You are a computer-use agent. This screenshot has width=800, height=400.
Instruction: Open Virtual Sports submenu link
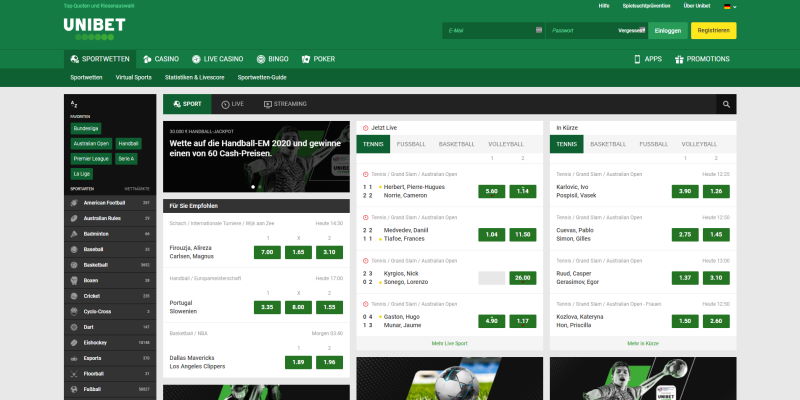[x=134, y=78]
